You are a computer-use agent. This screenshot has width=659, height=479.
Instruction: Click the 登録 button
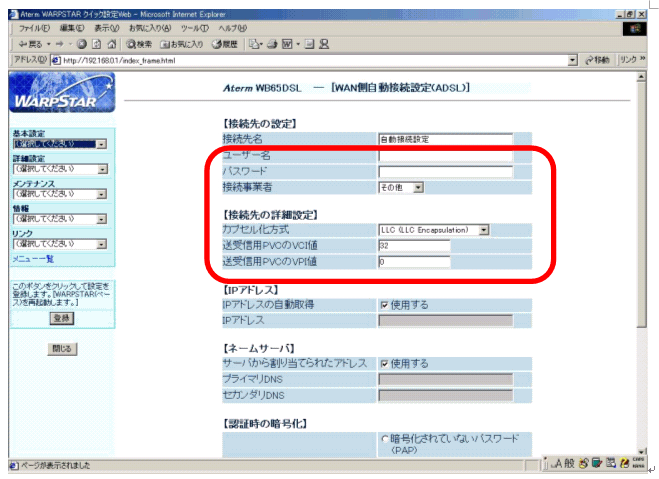pyautogui.click(x=62, y=317)
